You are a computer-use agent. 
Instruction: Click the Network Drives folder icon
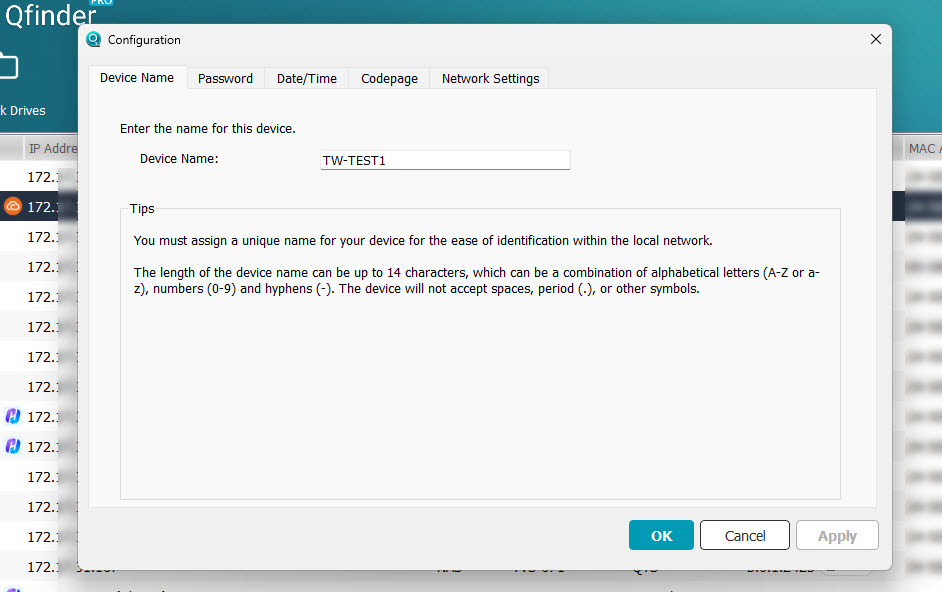pos(8,67)
